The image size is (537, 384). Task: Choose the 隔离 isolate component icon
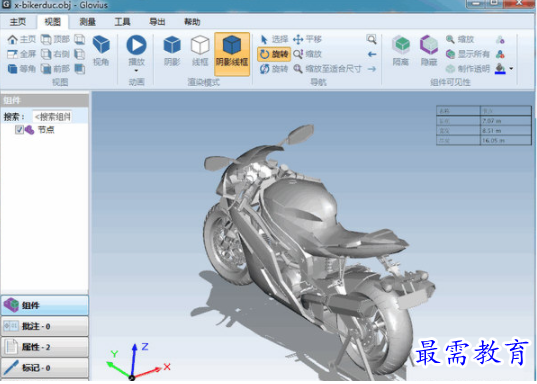401,51
